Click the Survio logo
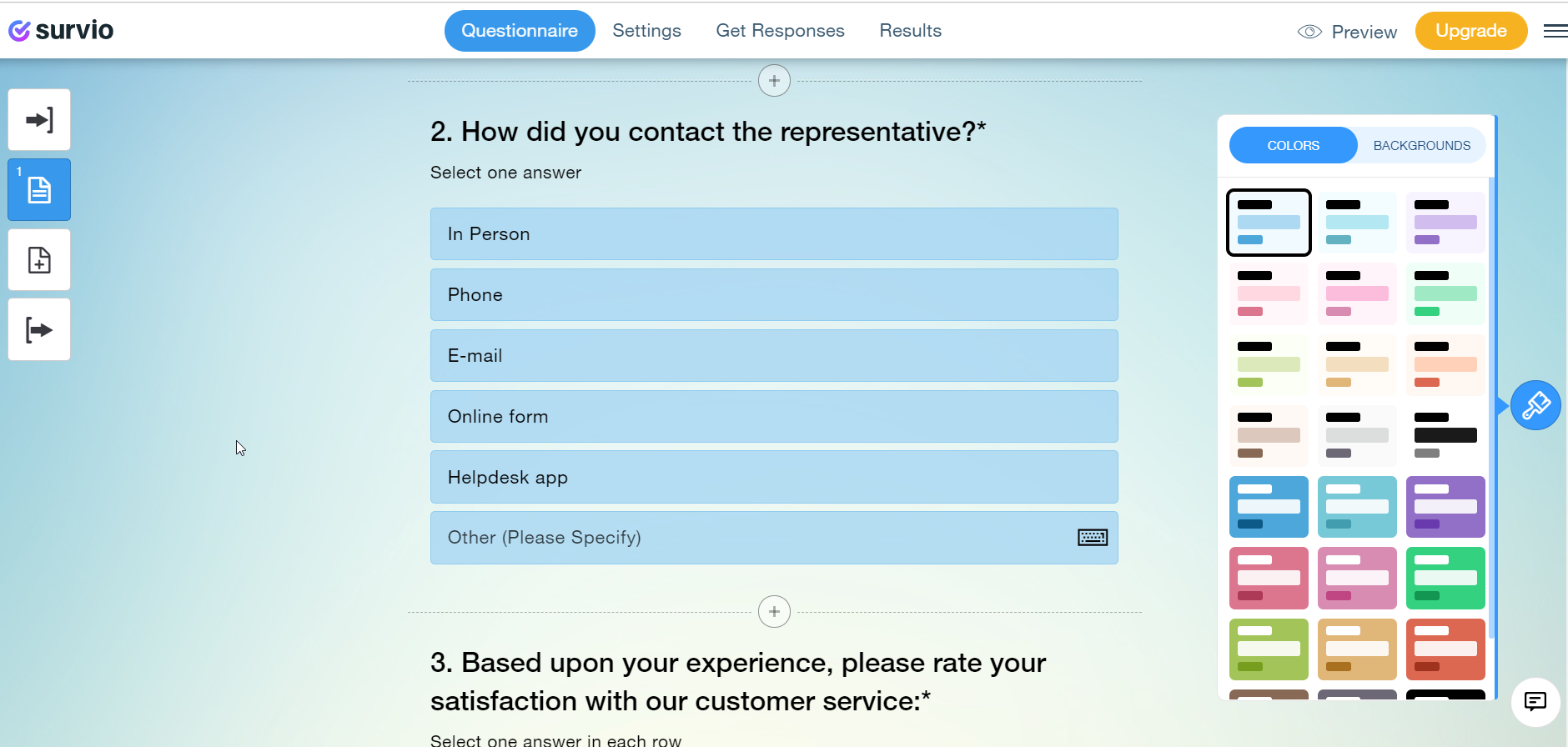1568x747 pixels. 61,31
